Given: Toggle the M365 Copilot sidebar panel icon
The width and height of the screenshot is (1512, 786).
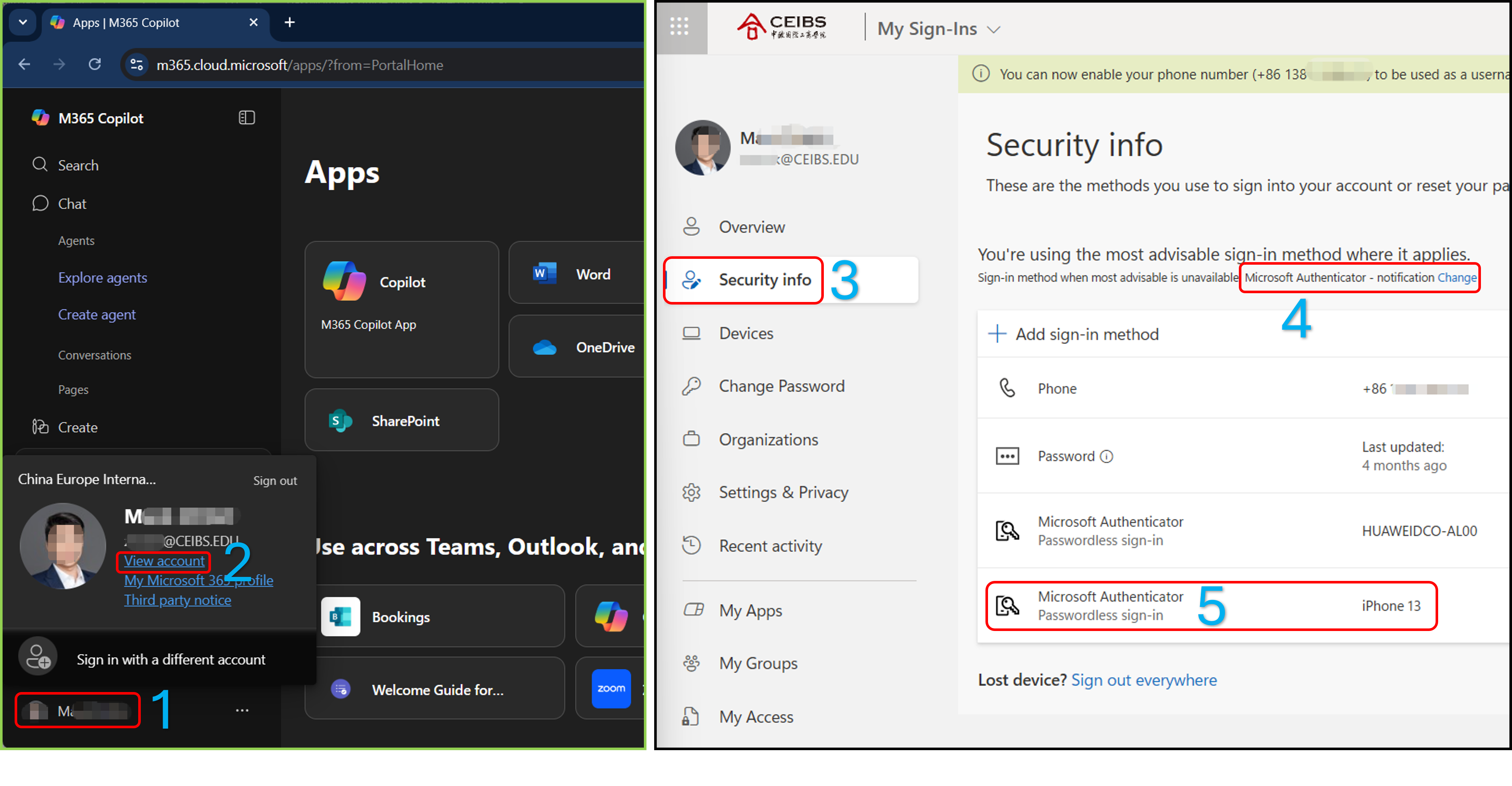Looking at the screenshot, I should click(x=246, y=117).
